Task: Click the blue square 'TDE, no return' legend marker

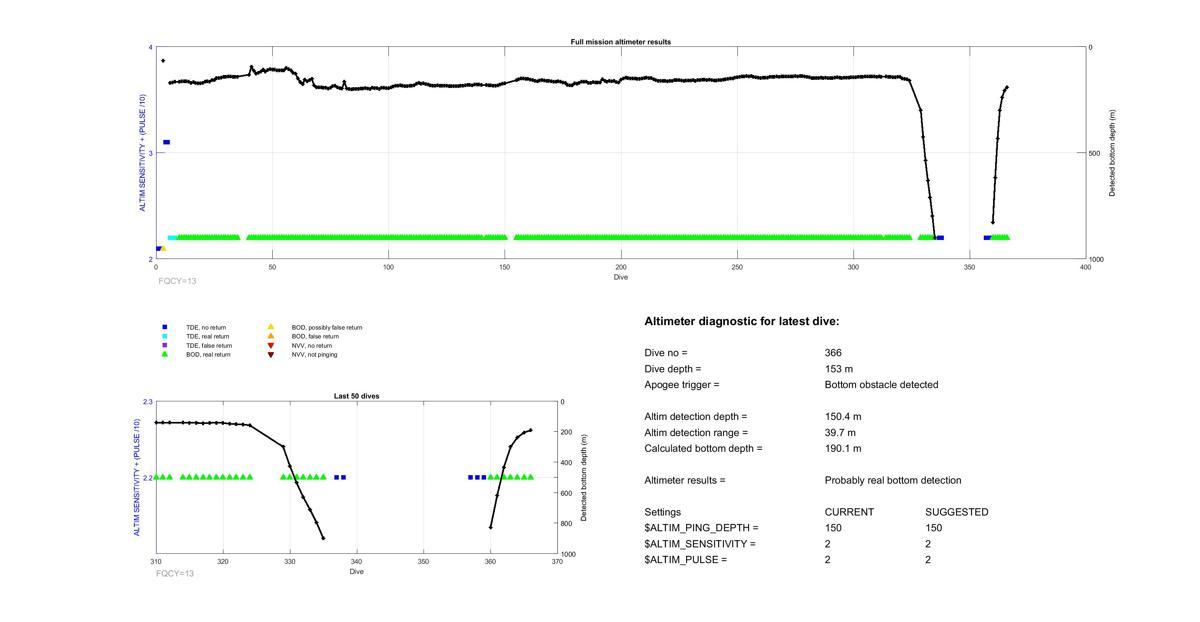Action: (x=165, y=327)
